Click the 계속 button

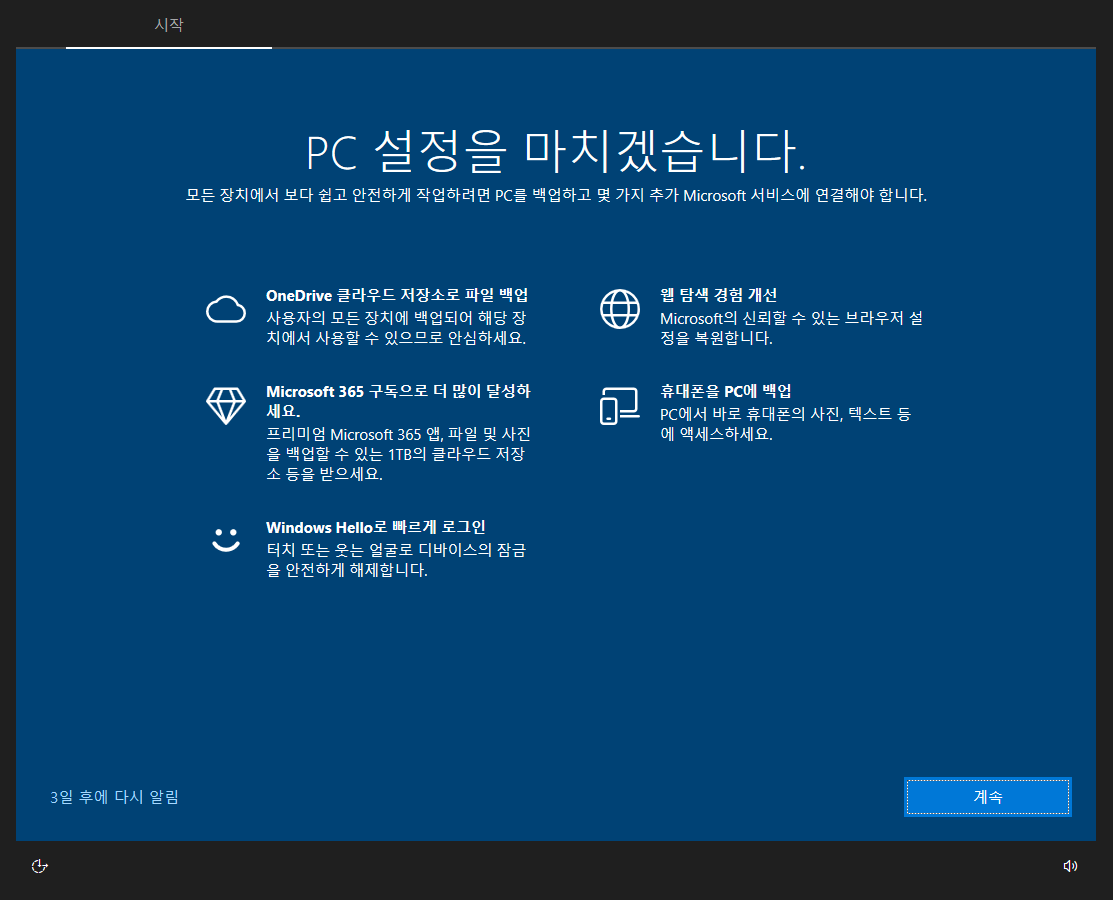(x=987, y=797)
